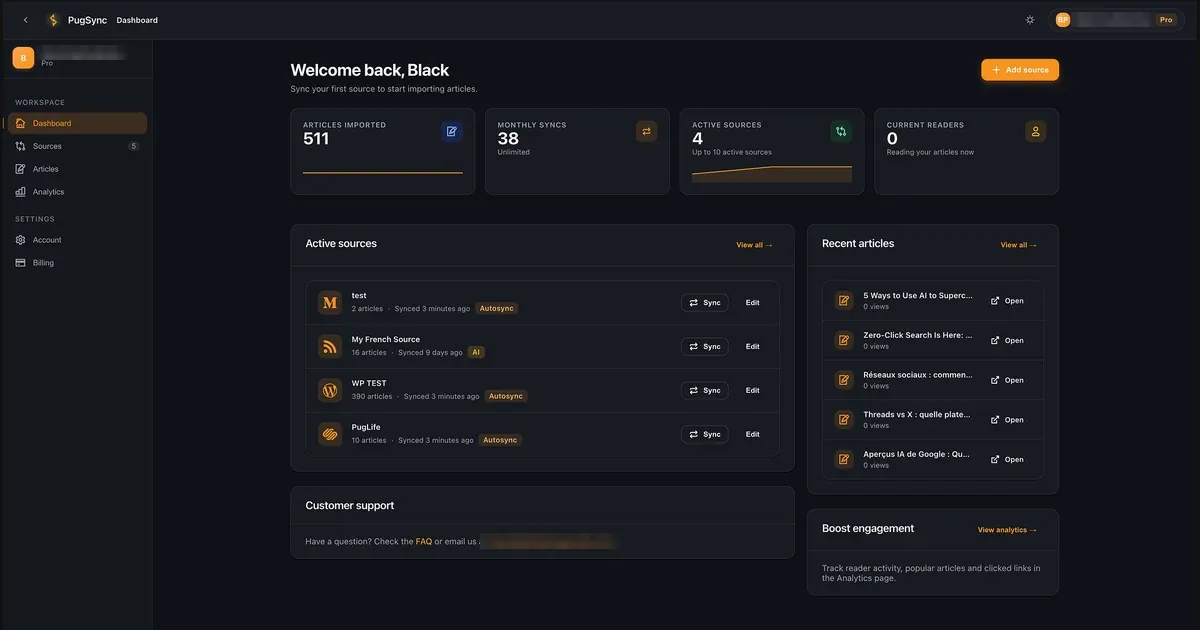Click the Medium icon for test source
Screen dimensions: 1200x630
point(330,302)
